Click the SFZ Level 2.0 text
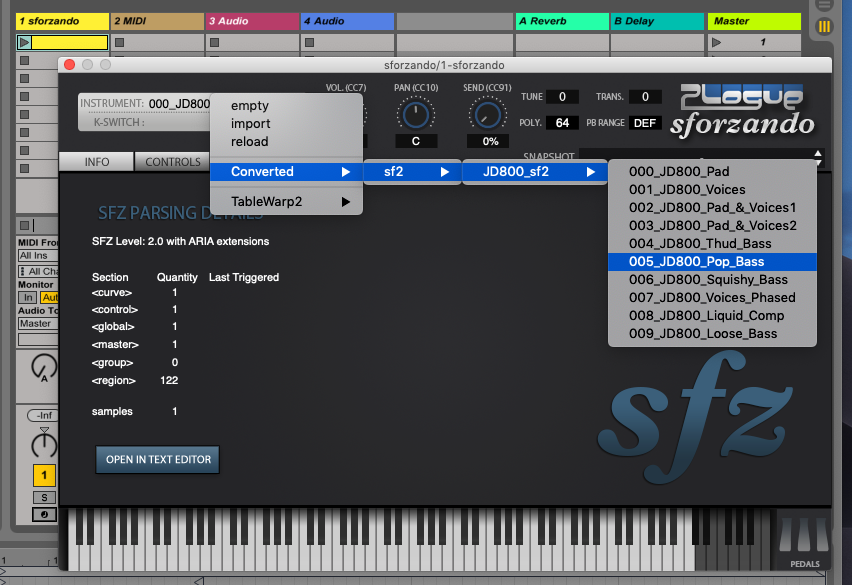This screenshot has width=852, height=585. 180,241
